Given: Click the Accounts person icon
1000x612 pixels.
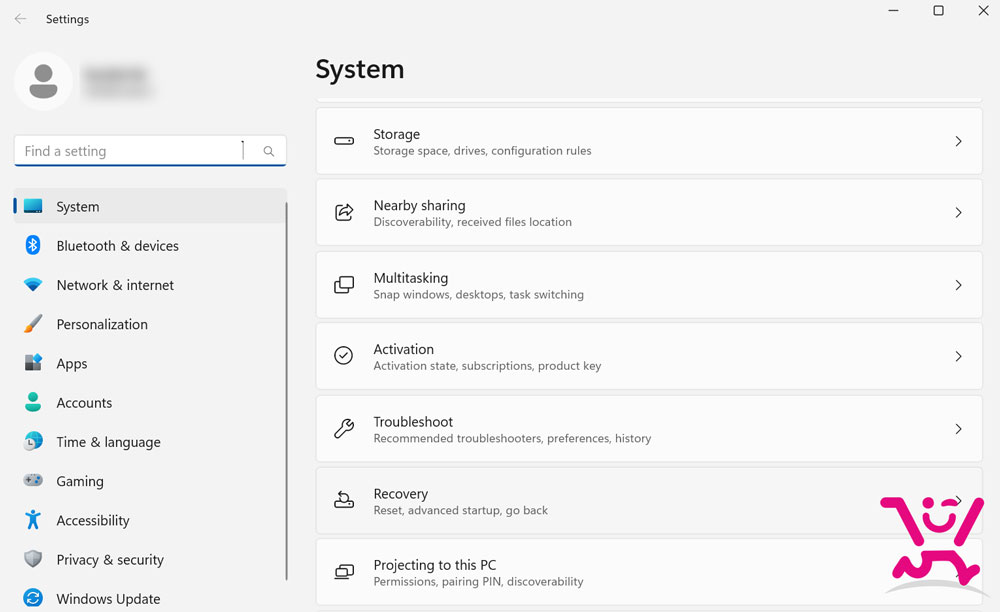Looking at the screenshot, I should pos(33,402).
